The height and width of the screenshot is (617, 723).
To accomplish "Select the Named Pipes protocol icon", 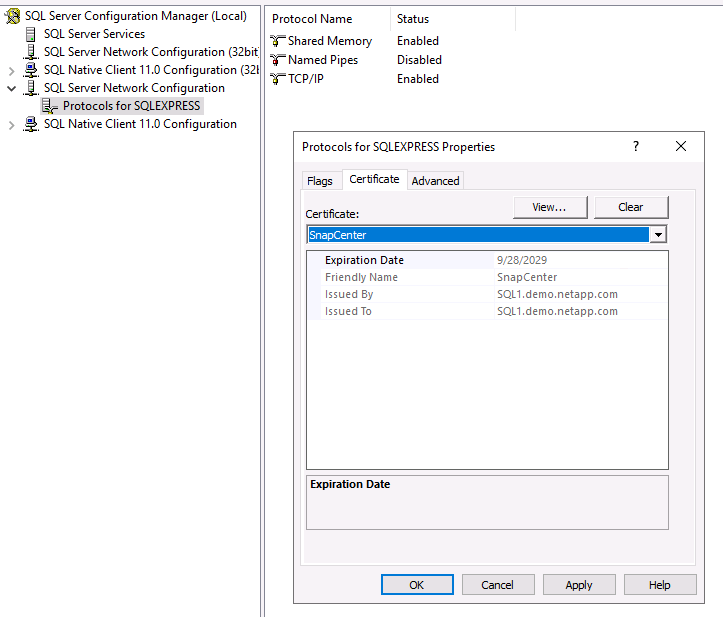I will pyautogui.click(x=277, y=60).
